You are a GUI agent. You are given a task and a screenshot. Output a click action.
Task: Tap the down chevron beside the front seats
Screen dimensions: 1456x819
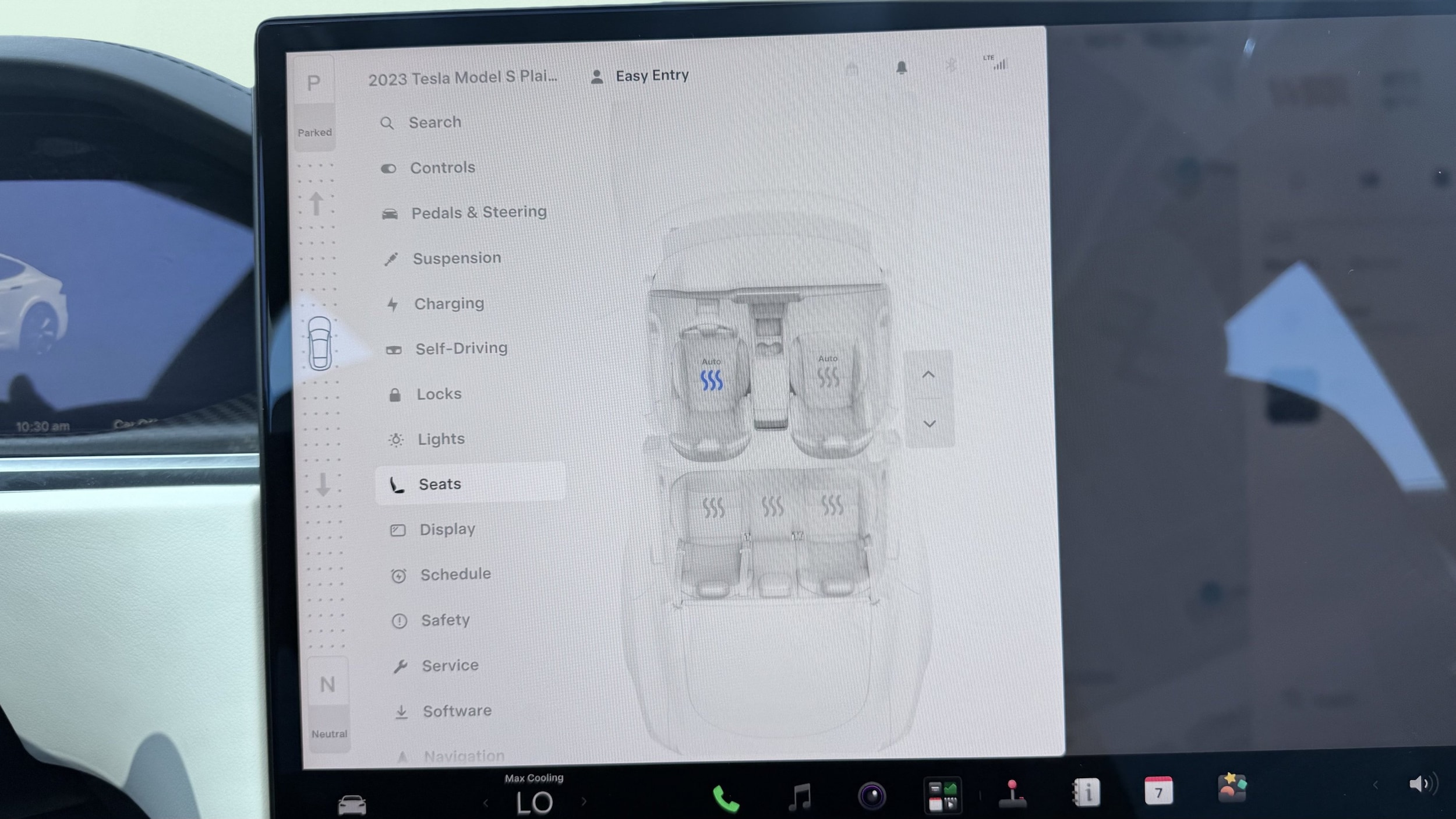point(930,423)
